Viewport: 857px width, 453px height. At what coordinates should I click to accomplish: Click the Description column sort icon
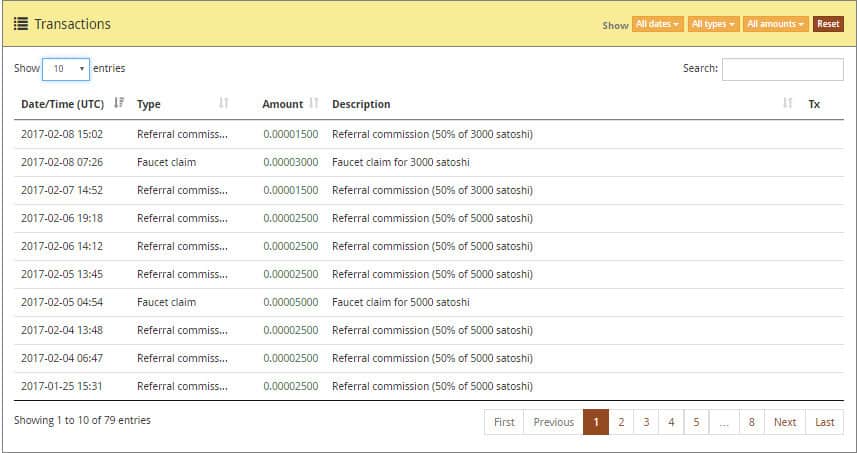coord(787,103)
